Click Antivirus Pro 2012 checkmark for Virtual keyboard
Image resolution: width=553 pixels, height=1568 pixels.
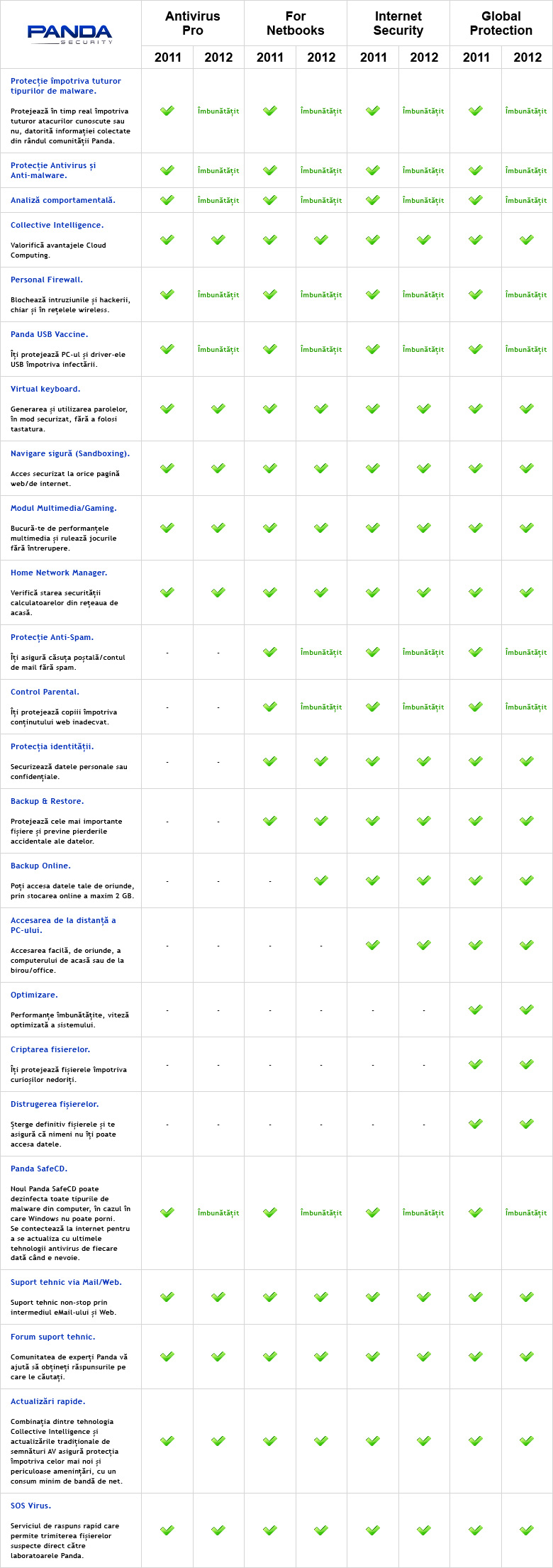pos(218,409)
